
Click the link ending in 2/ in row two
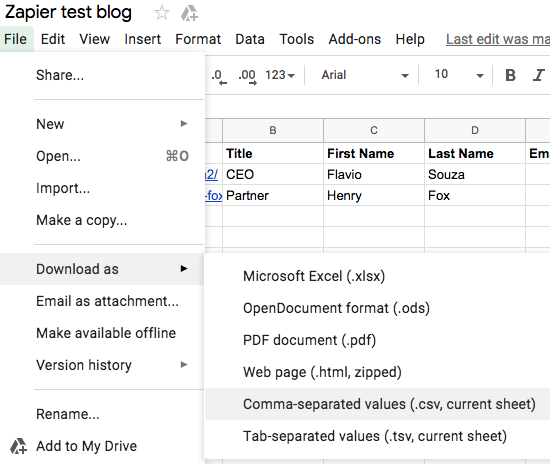point(211,174)
